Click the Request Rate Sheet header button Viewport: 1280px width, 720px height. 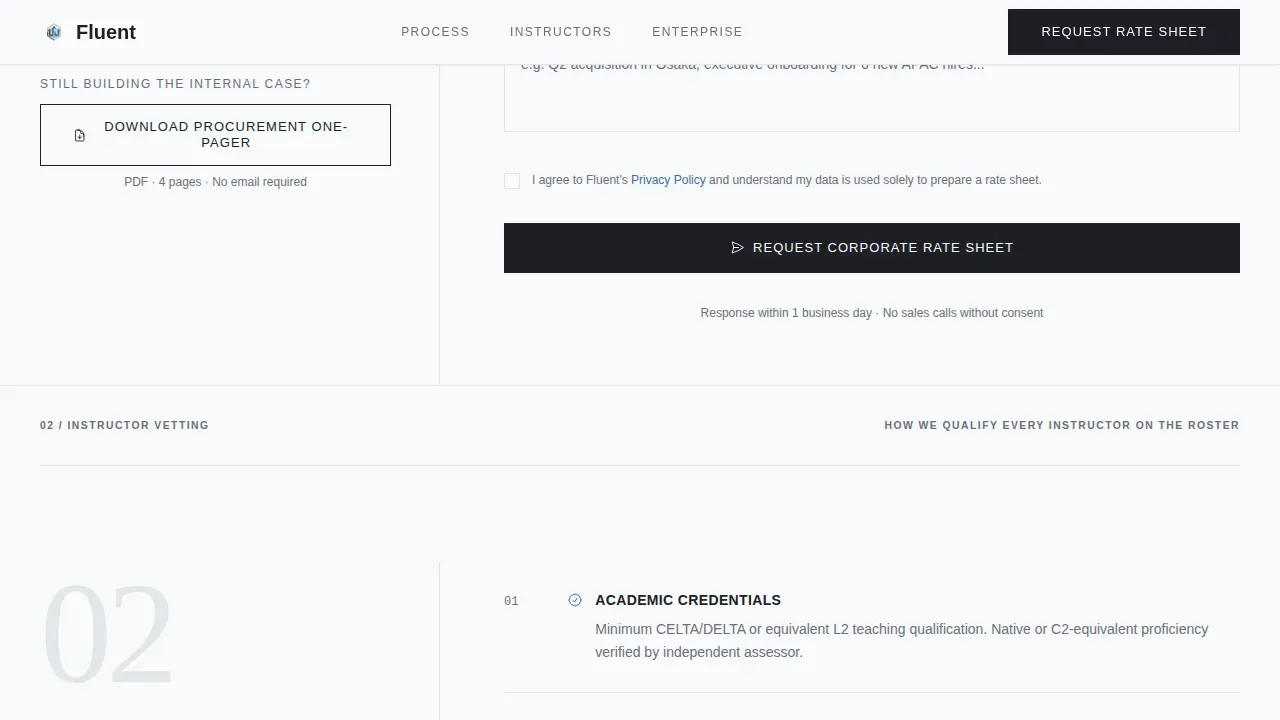pyautogui.click(x=1124, y=32)
